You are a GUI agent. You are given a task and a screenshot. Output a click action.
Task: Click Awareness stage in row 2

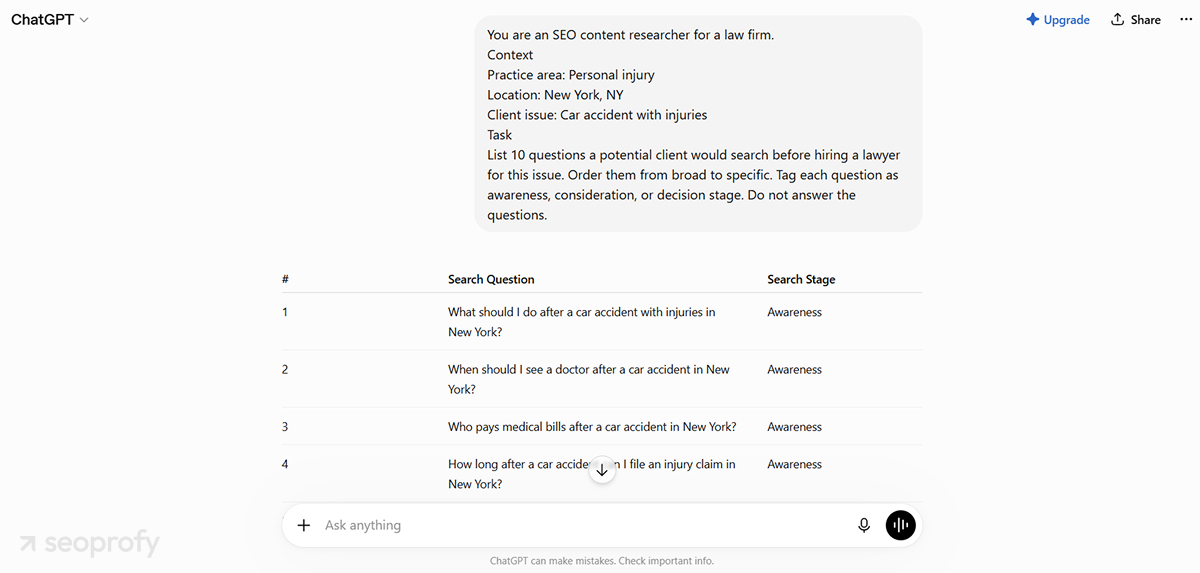[x=794, y=369]
